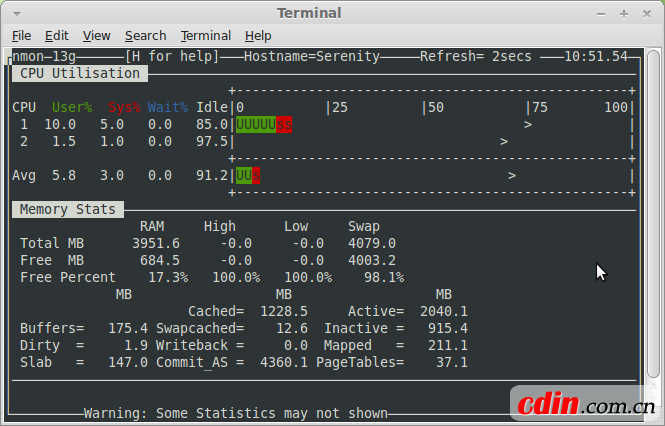The width and height of the screenshot is (665, 426).
Task: Click the CPU 1 user value 10.0
Action: (60, 125)
